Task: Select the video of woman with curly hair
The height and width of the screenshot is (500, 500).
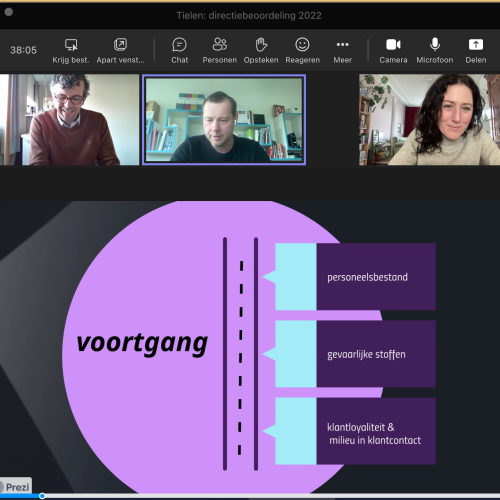Action: click(x=429, y=119)
